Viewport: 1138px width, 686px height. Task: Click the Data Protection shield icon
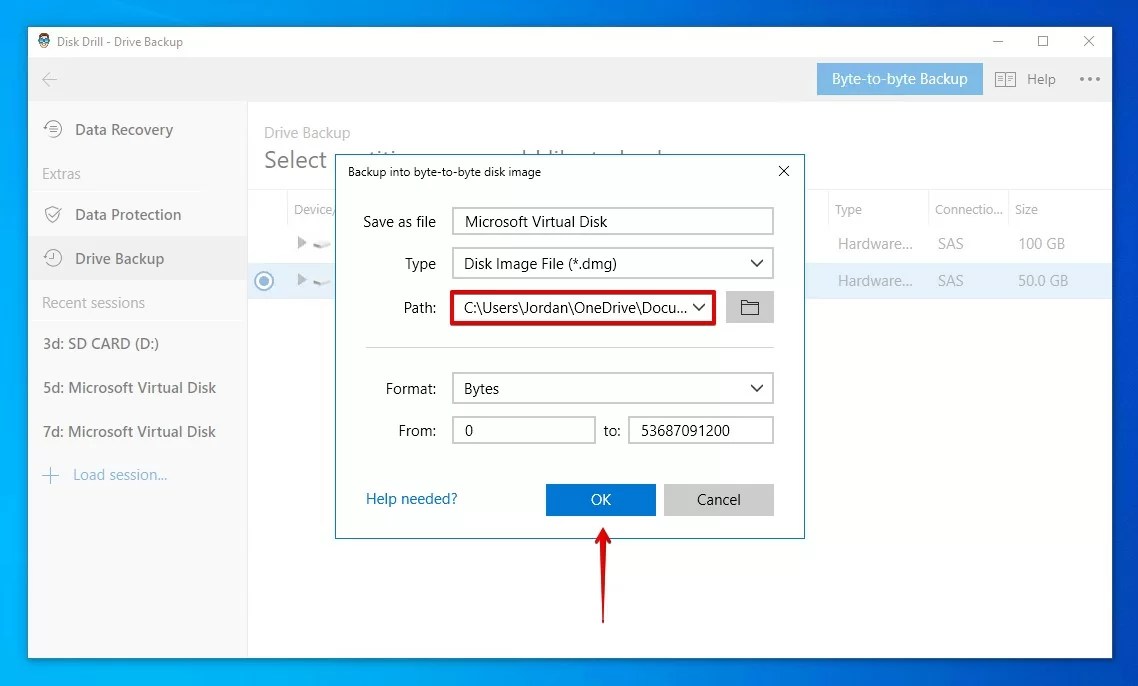51,214
